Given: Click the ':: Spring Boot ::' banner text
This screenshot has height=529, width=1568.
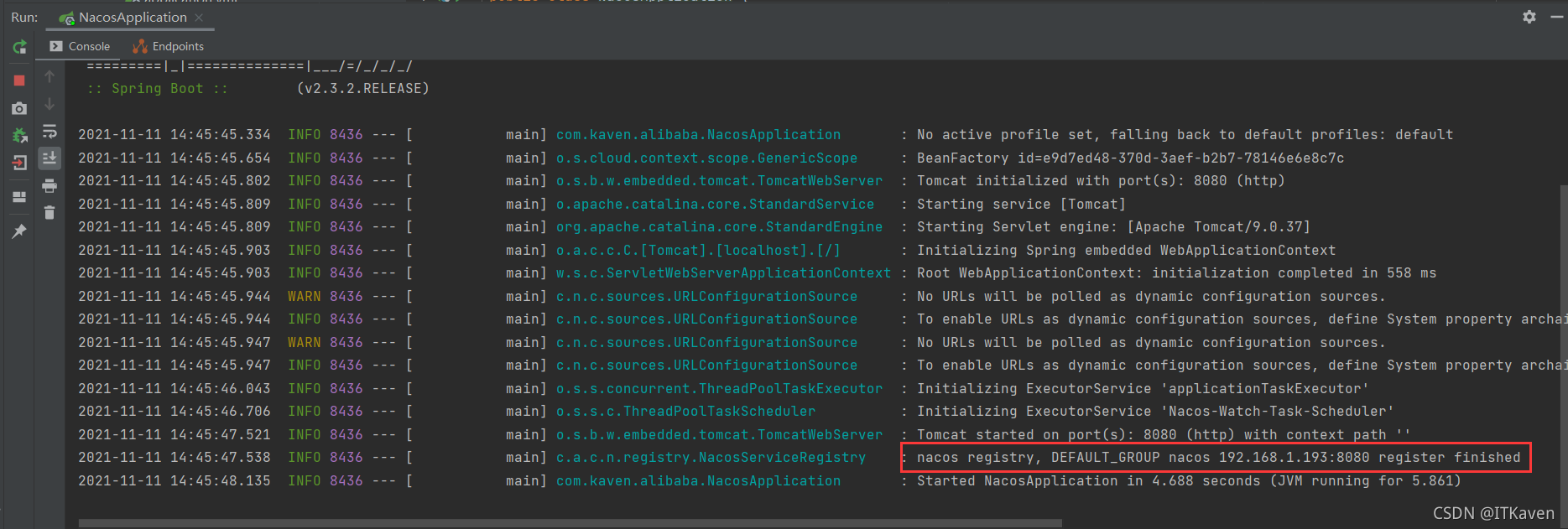Looking at the screenshot, I should [x=158, y=89].
